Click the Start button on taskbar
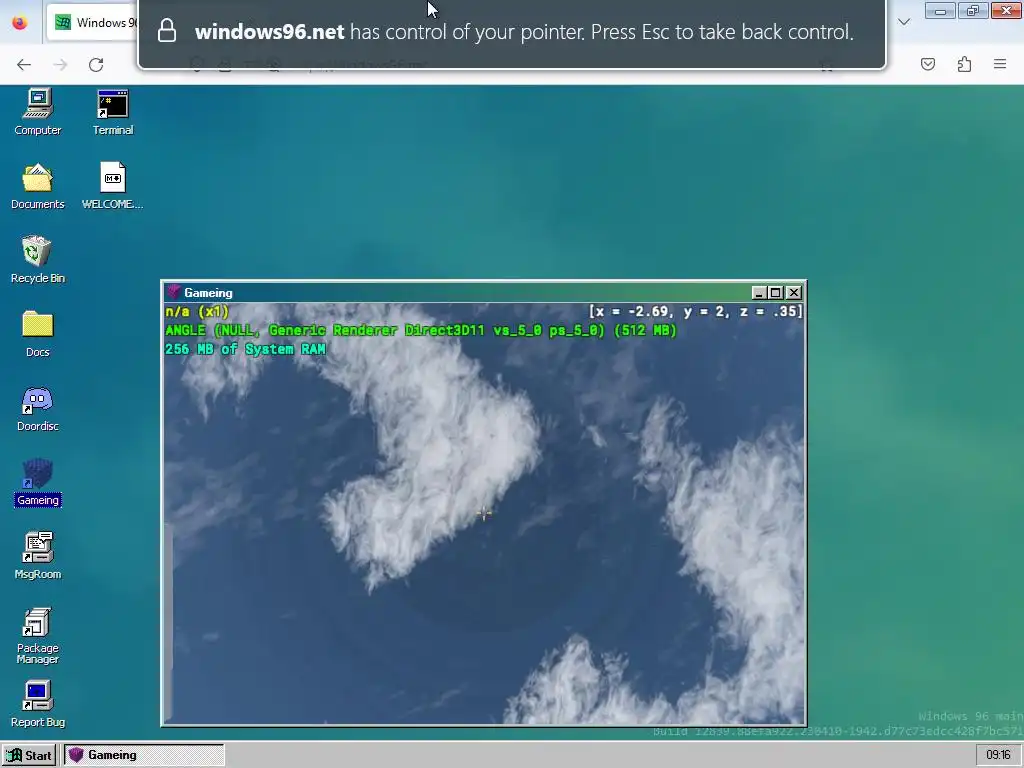 [x=29, y=755]
